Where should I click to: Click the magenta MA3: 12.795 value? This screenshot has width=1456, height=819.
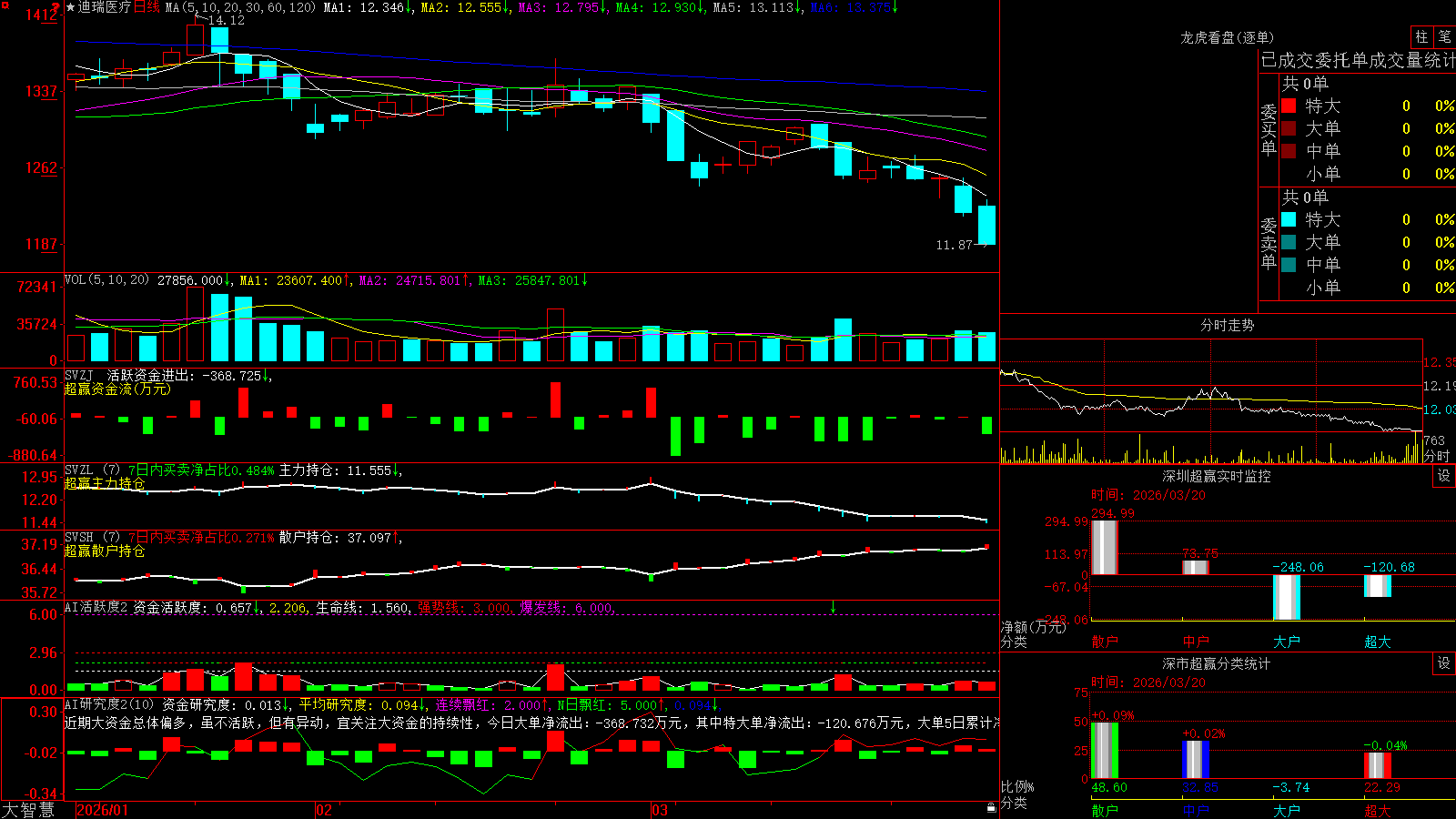pyautogui.click(x=562, y=7)
